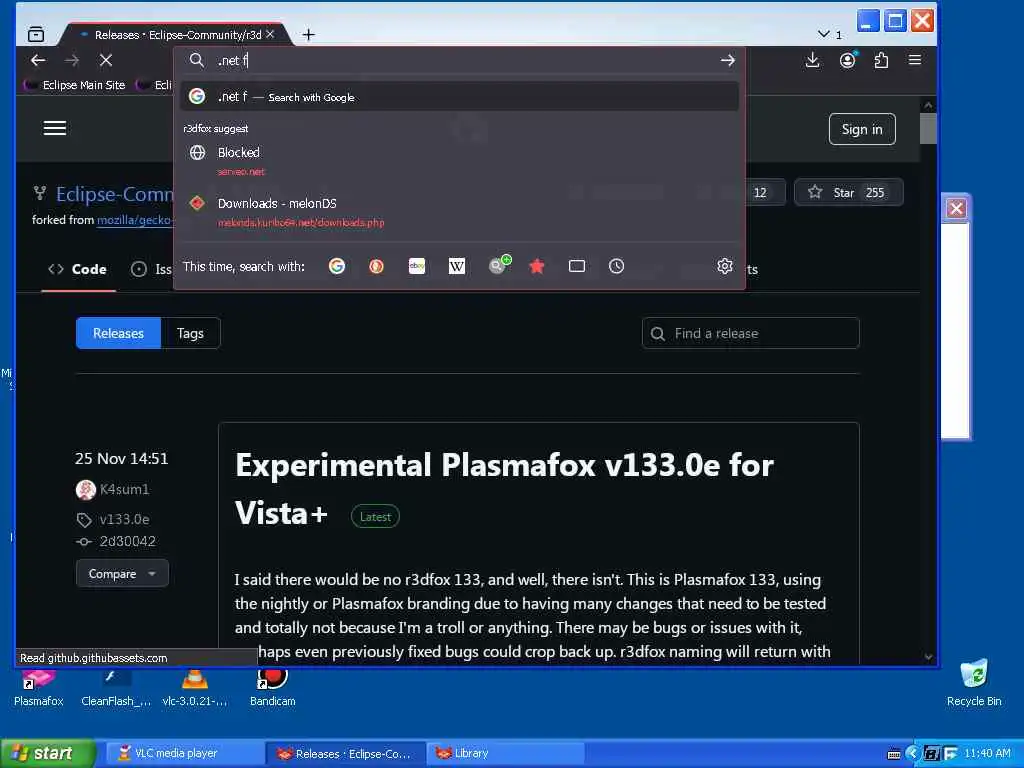
Task: Click the Plasmafox desktop shortcut
Action: click(x=38, y=687)
